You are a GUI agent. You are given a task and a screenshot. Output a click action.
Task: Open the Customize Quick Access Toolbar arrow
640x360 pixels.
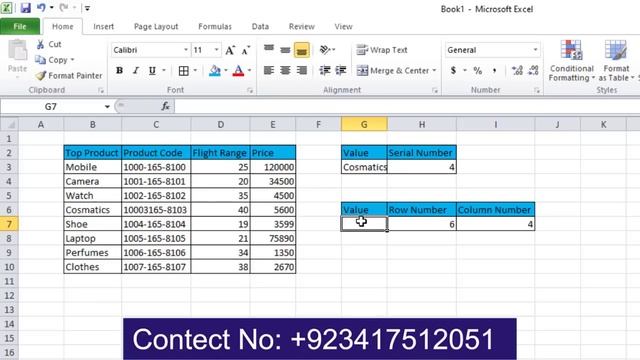(87, 8)
